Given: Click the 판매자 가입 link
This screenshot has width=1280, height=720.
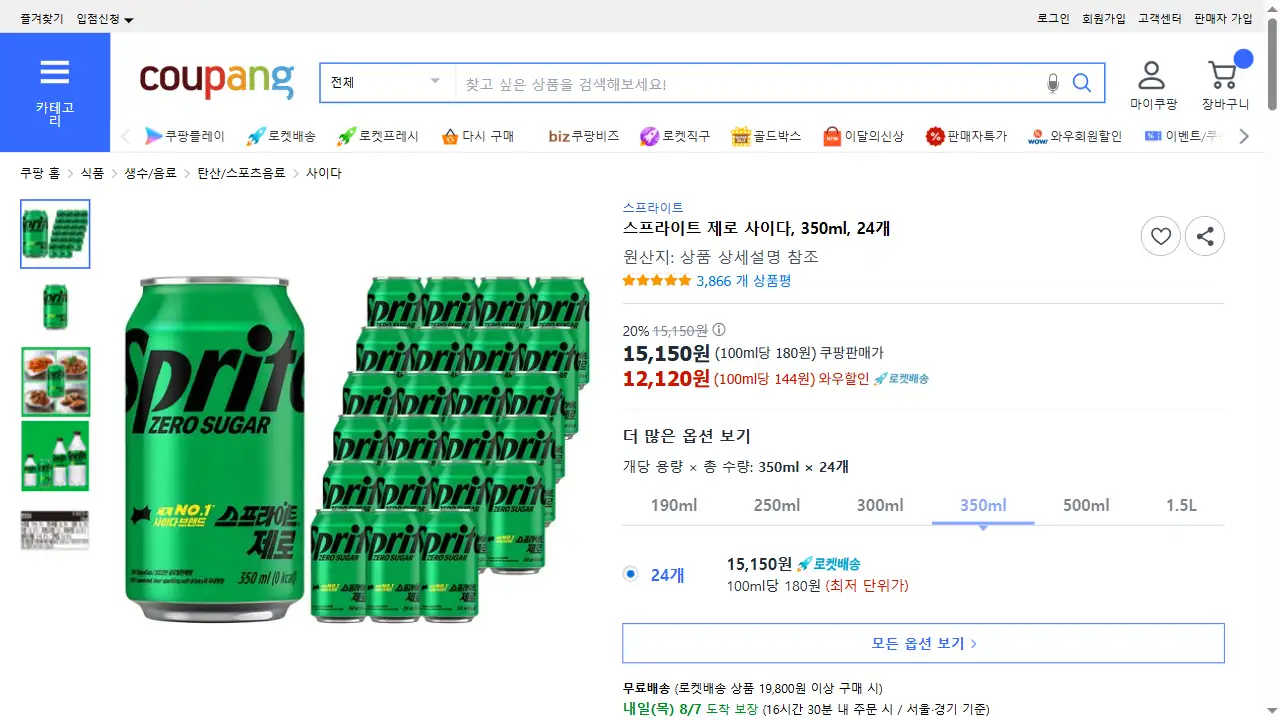Looking at the screenshot, I should [1223, 19].
